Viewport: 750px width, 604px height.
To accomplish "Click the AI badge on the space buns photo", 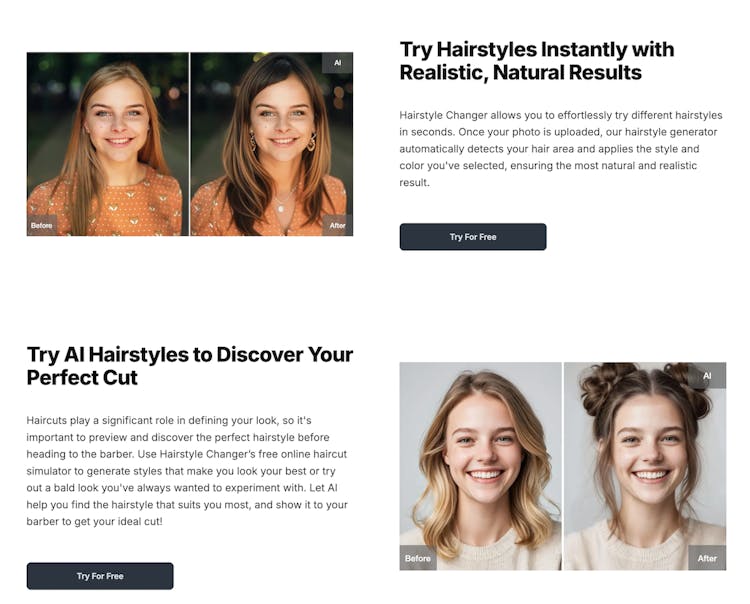I will 707,376.
